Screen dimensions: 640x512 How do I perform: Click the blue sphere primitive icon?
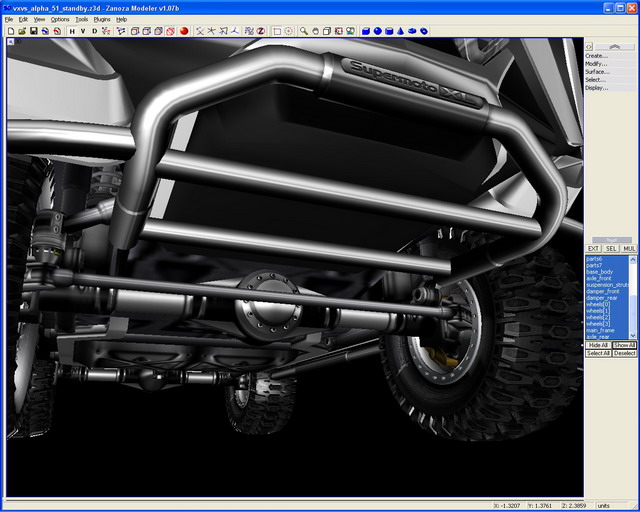click(377, 31)
